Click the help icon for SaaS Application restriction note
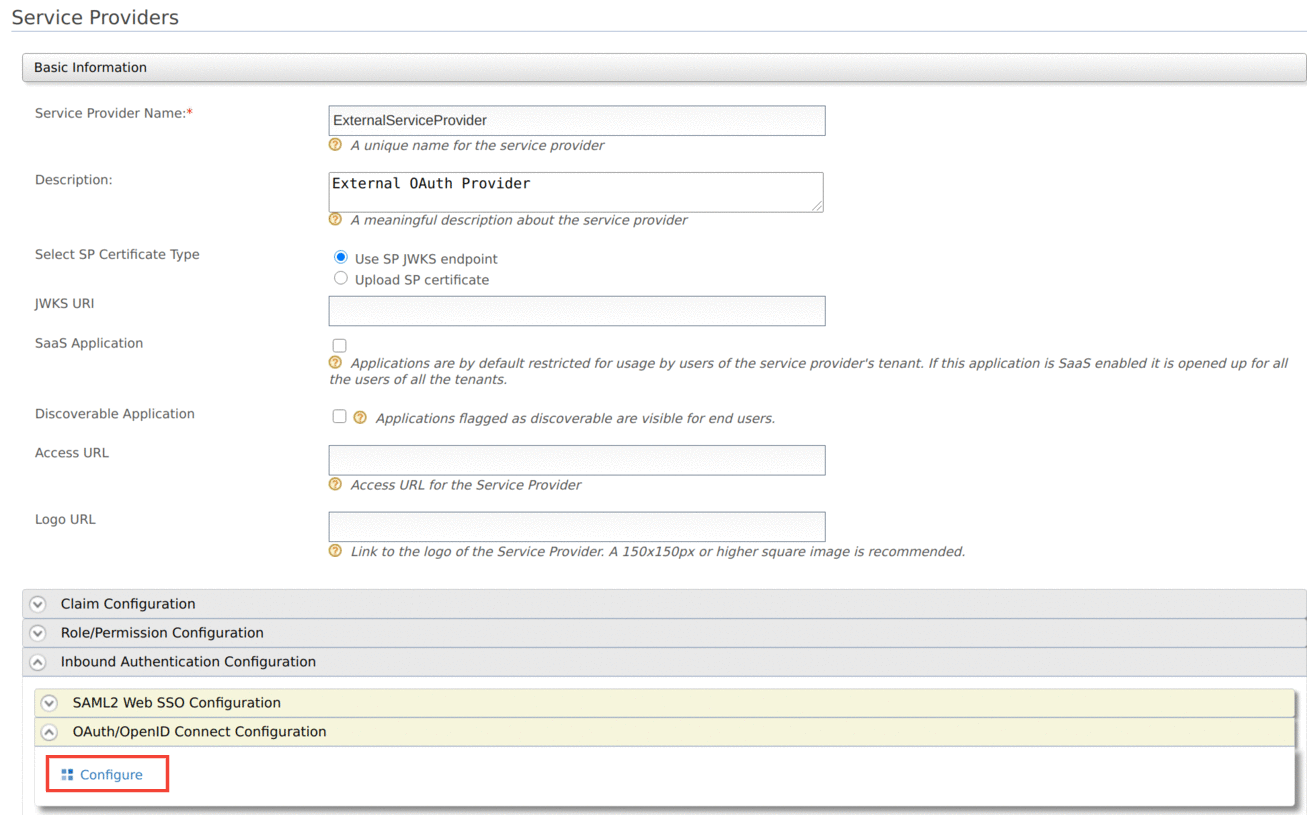This screenshot has height=815, width=1307. 335,363
